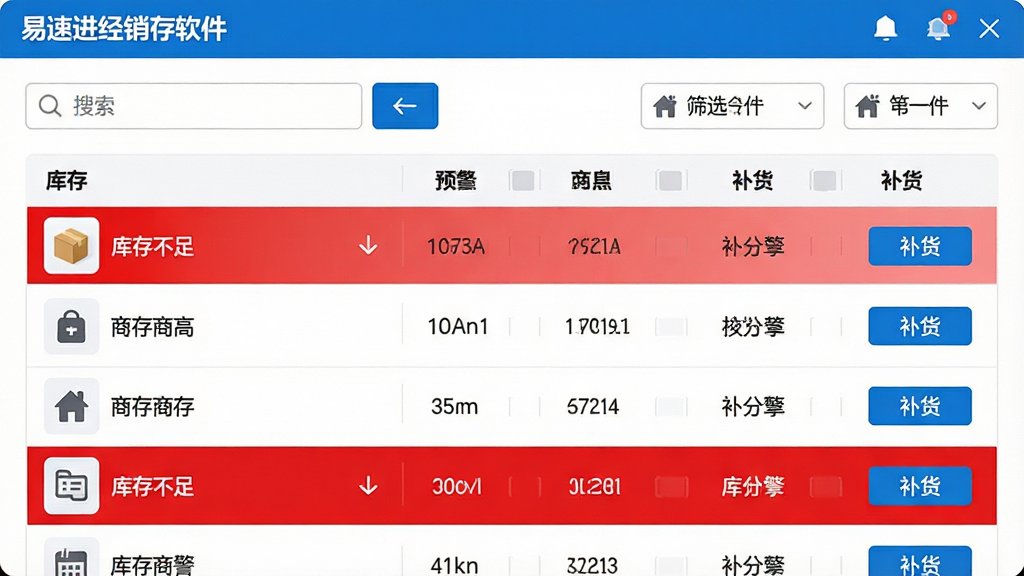This screenshot has width=1024, height=576.
Task: Open the 筛选令件 filter dropdown
Action: coord(732,106)
